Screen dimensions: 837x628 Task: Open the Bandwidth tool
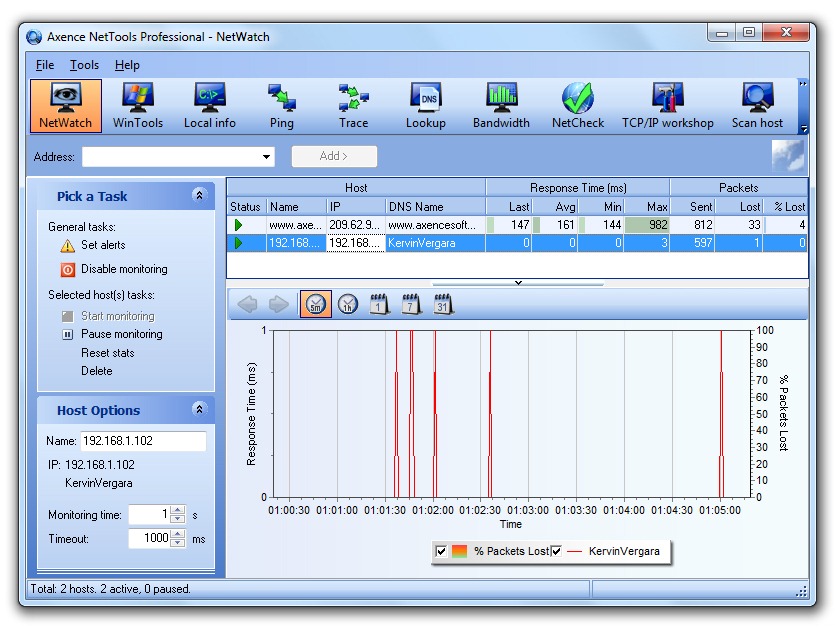[x=501, y=106]
